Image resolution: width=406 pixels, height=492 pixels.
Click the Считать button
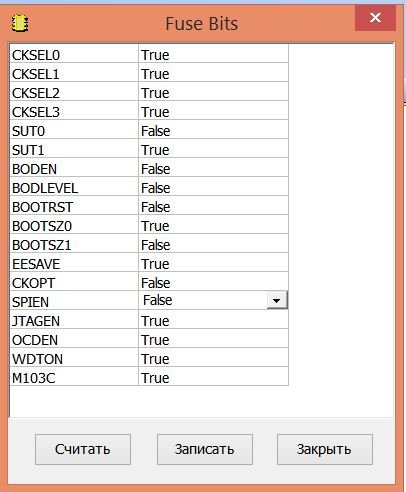83,449
